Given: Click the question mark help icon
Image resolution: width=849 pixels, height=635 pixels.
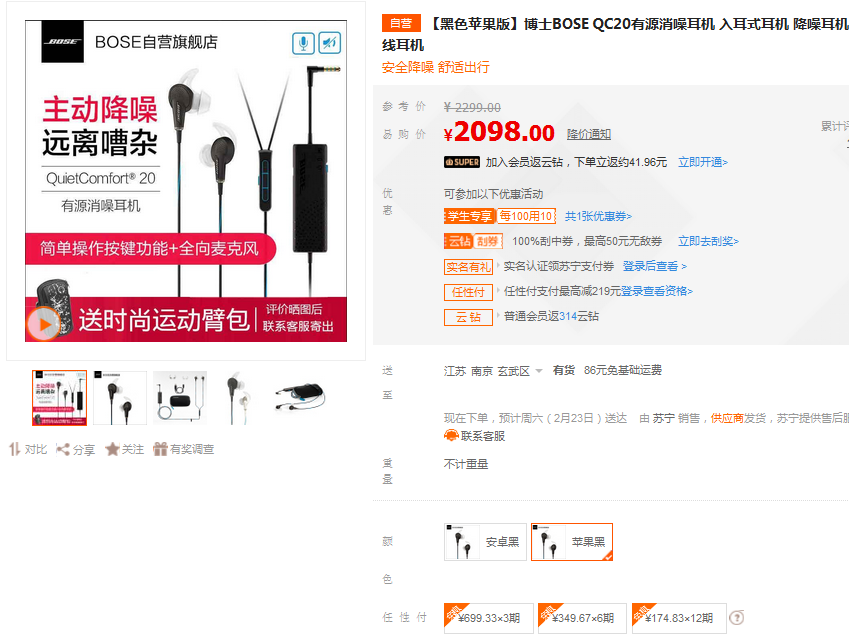Looking at the screenshot, I should pyautogui.click(x=736, y=618).
